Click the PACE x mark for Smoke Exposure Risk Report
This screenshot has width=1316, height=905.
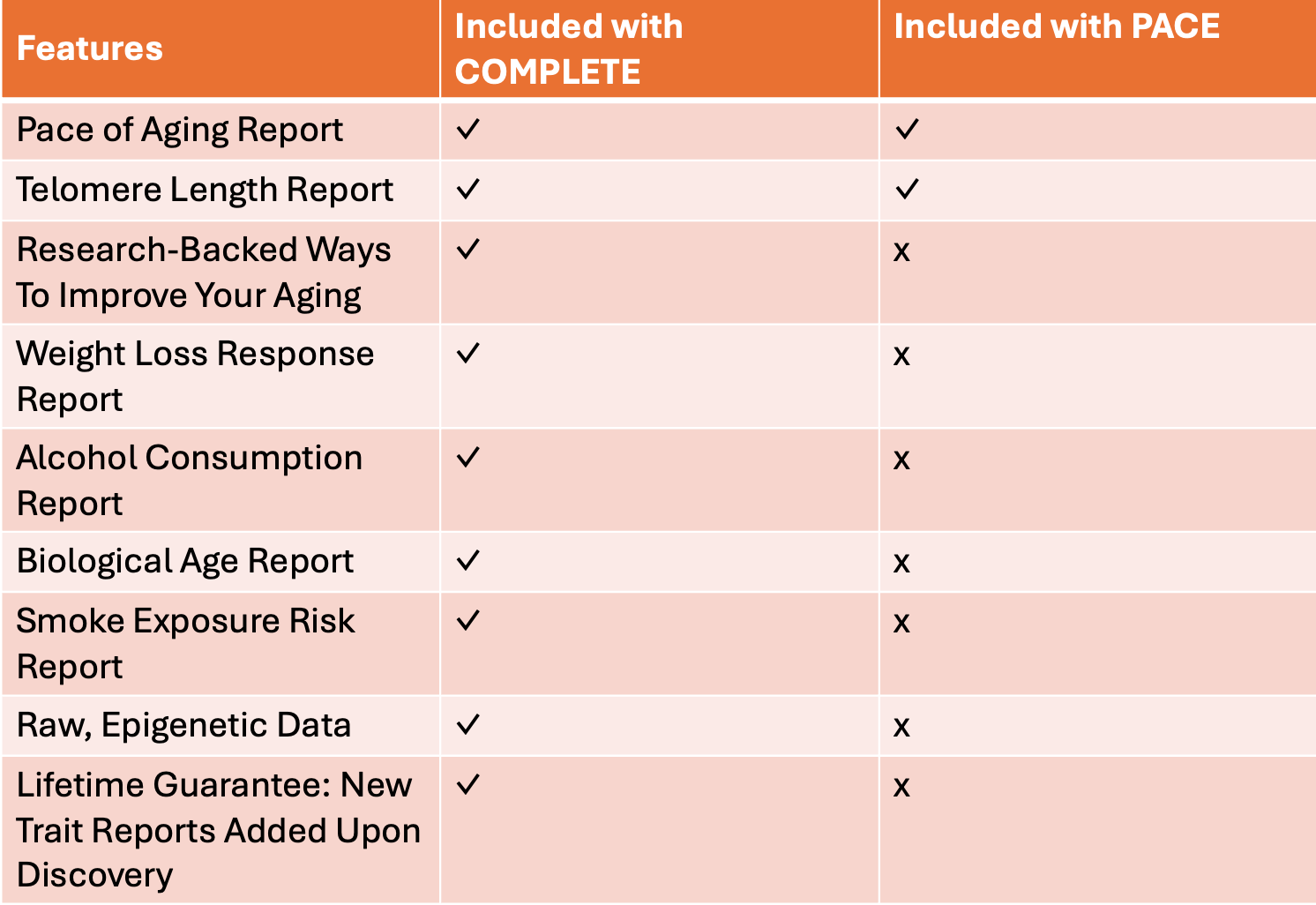click(x=901, y=624)
